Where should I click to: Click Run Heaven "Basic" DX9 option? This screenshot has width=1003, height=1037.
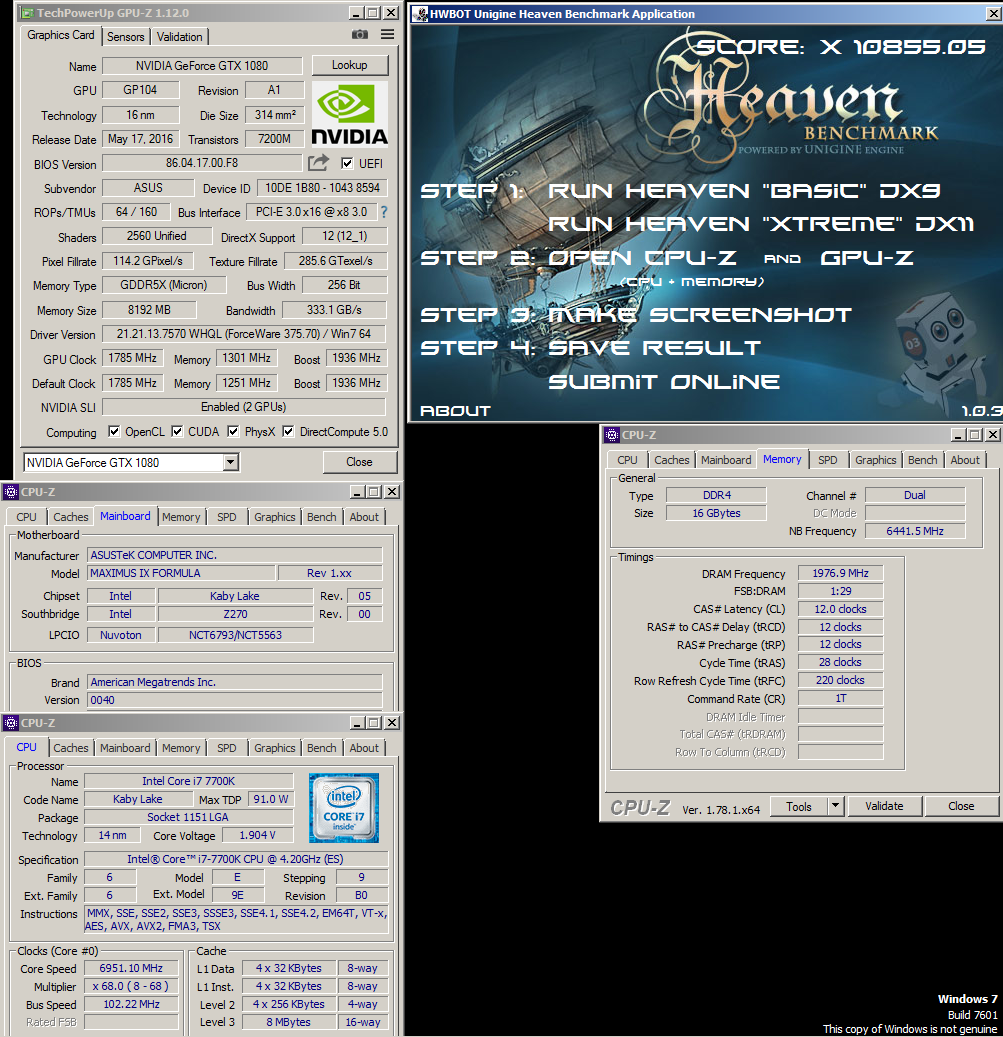click(x=744, y=191)
